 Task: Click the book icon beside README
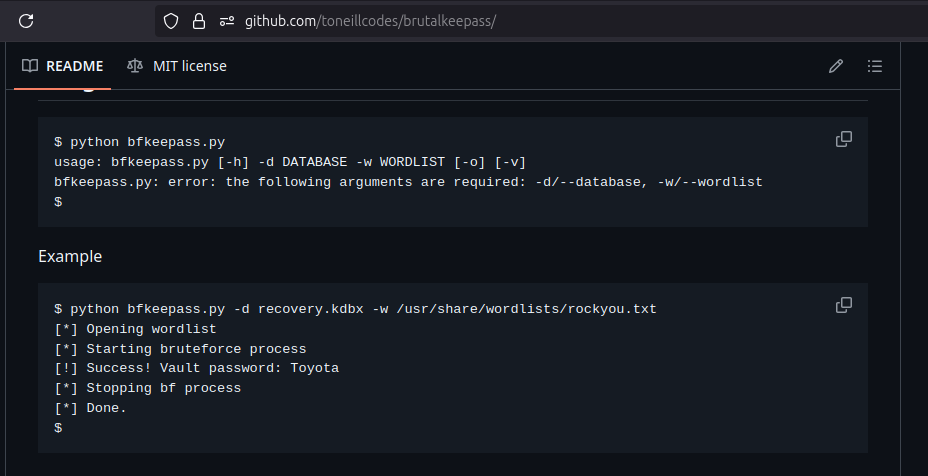click(x=30, y=66)
